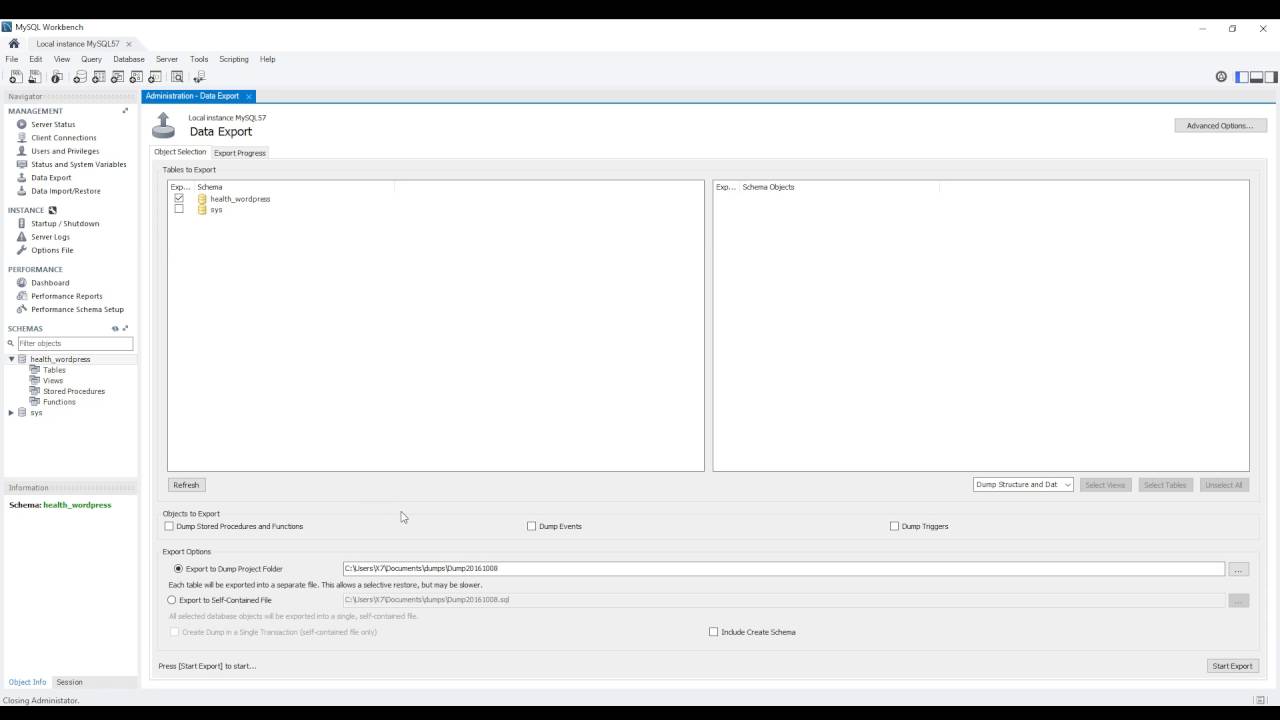The width and height of the screenshot is (1280, 720).
Task: Open Data Import/Restore
Action: (x=65, y=191)
